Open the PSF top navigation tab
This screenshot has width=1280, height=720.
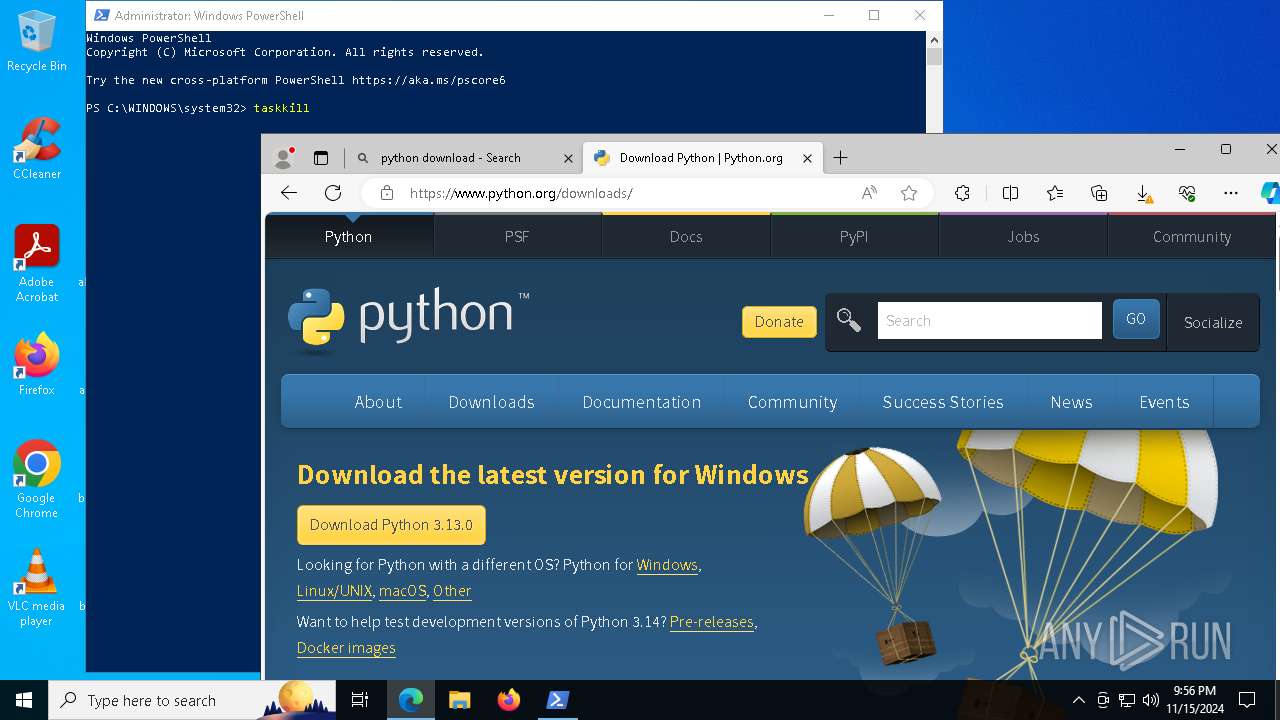517,237
